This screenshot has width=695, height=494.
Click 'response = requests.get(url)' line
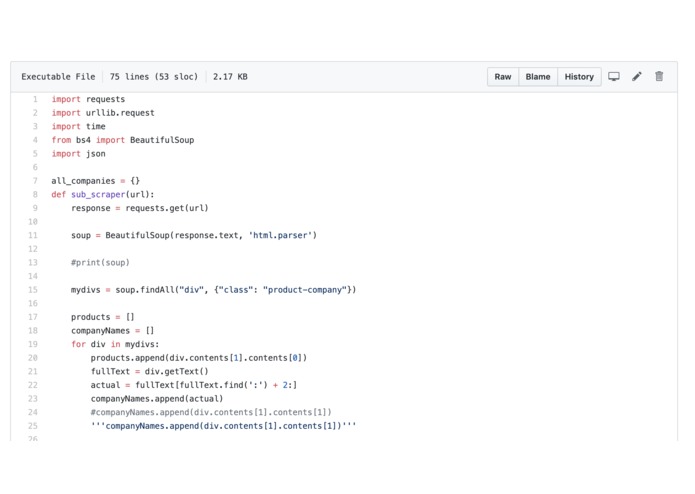(140, 208)
